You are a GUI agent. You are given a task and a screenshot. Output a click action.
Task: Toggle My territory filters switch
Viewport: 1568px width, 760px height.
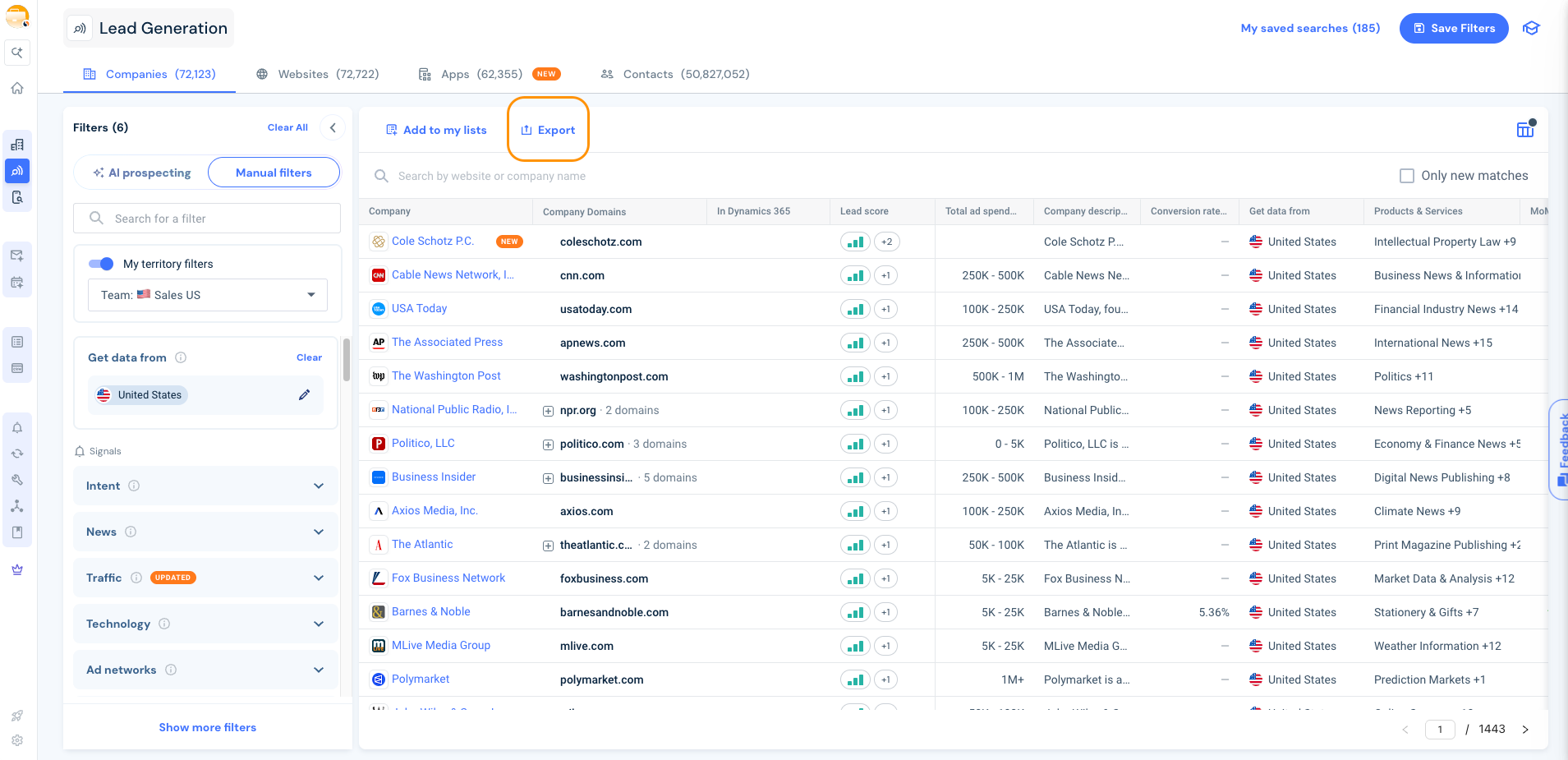tap(101, 264)
